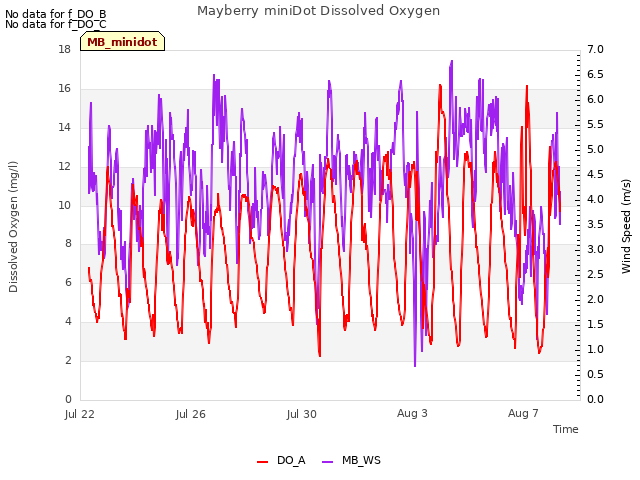Viewport: 640px width, 480px height.
Task: Click the 0 tick on left axis
Action: pos(68,399)
